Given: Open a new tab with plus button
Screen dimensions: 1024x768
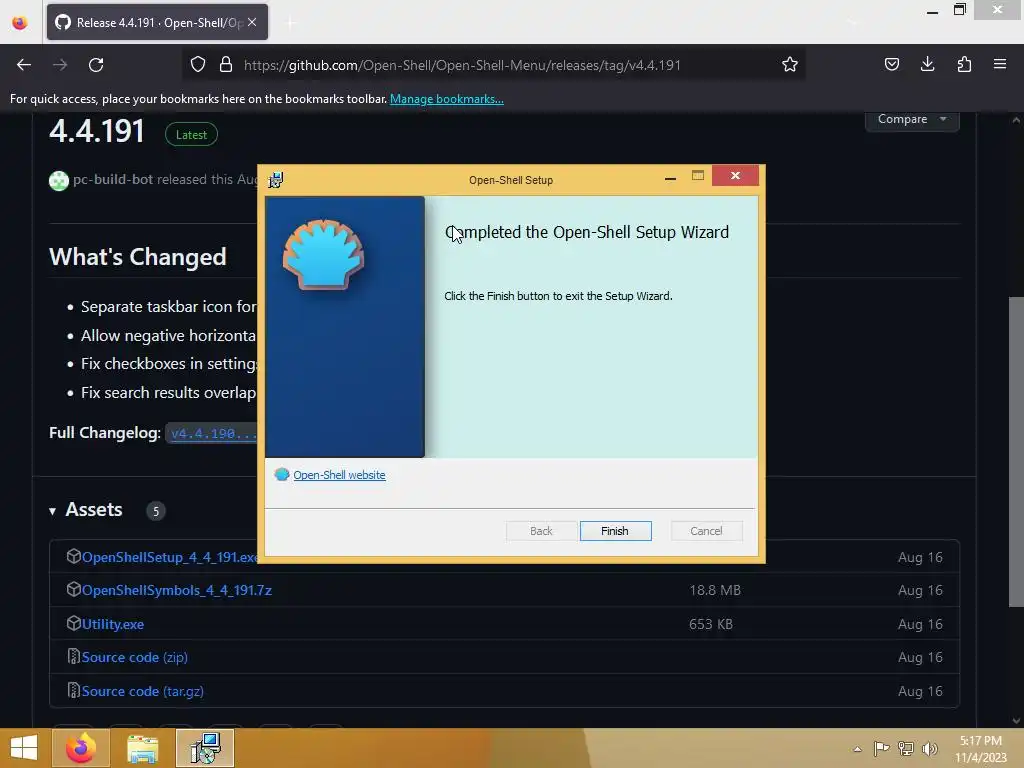Looking at the screenshot, I should [x=291, y=23].
